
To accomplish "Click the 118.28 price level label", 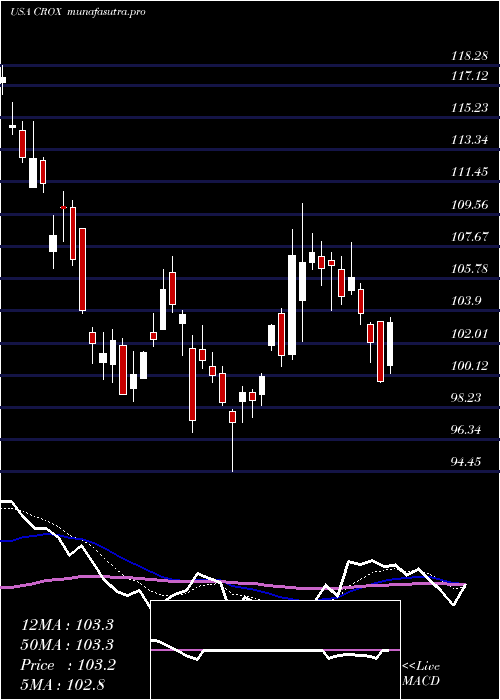I will click(469, 56).
